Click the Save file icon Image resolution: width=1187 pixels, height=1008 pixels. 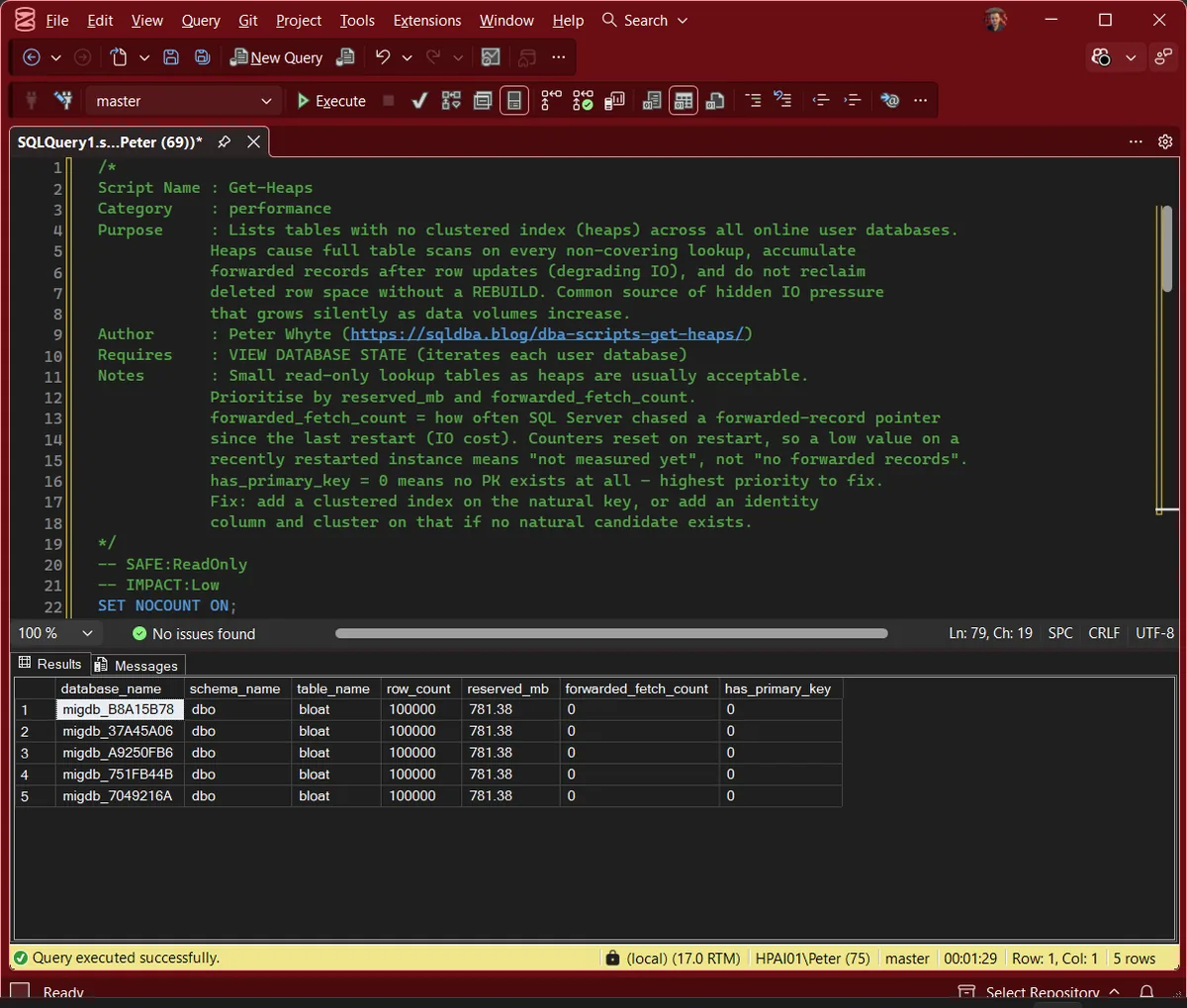tap(171, 57)
